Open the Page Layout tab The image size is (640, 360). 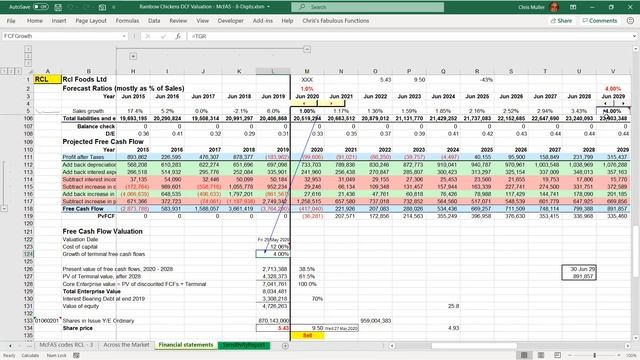[x=91, y=20]
